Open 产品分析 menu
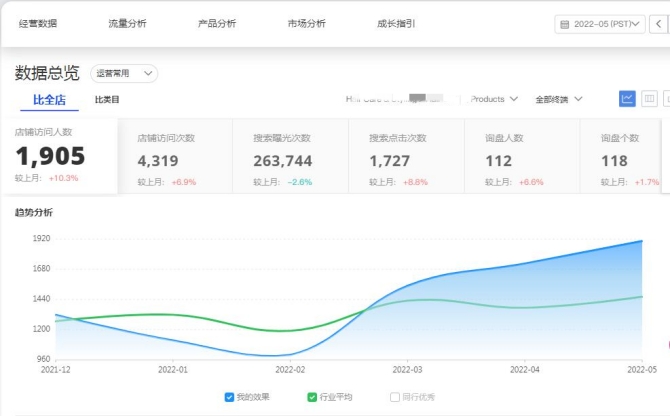670x416 pixels. tap(217, 23)
